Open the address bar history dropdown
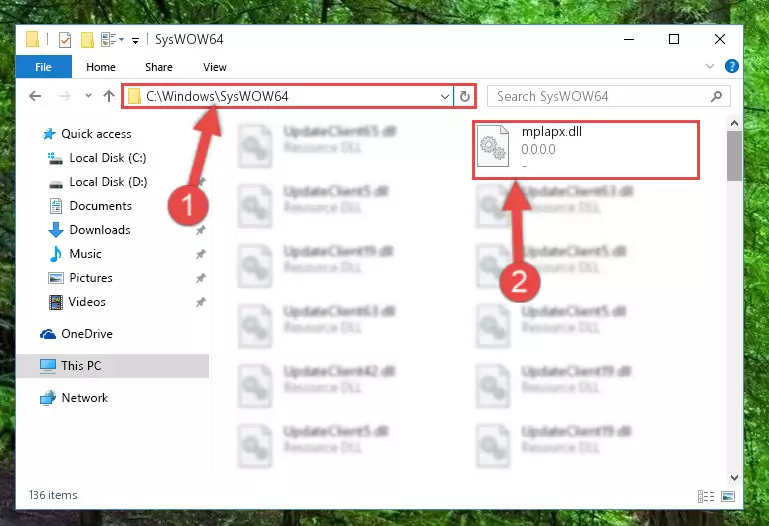Image resolution: width=769 pixels, height=526 pixels. click(x=444, y=97)
